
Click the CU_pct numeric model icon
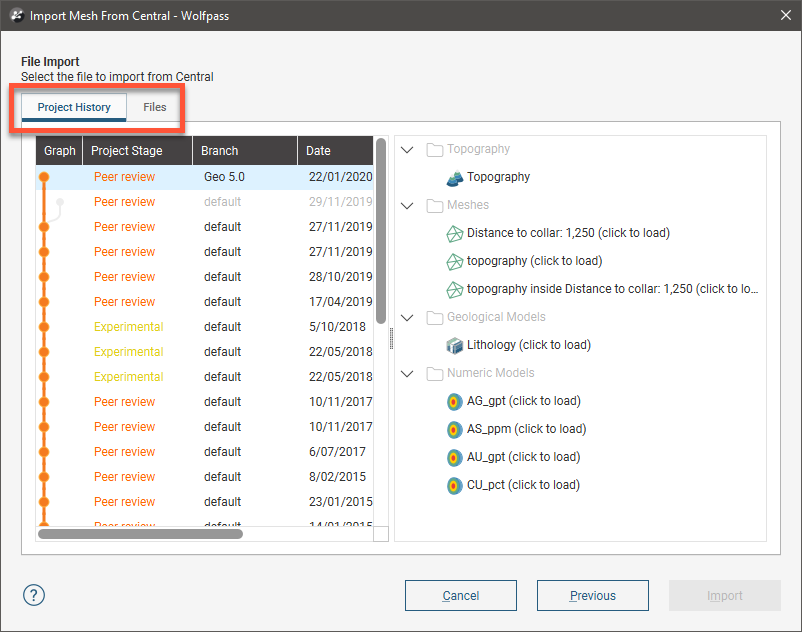[455, 485]
